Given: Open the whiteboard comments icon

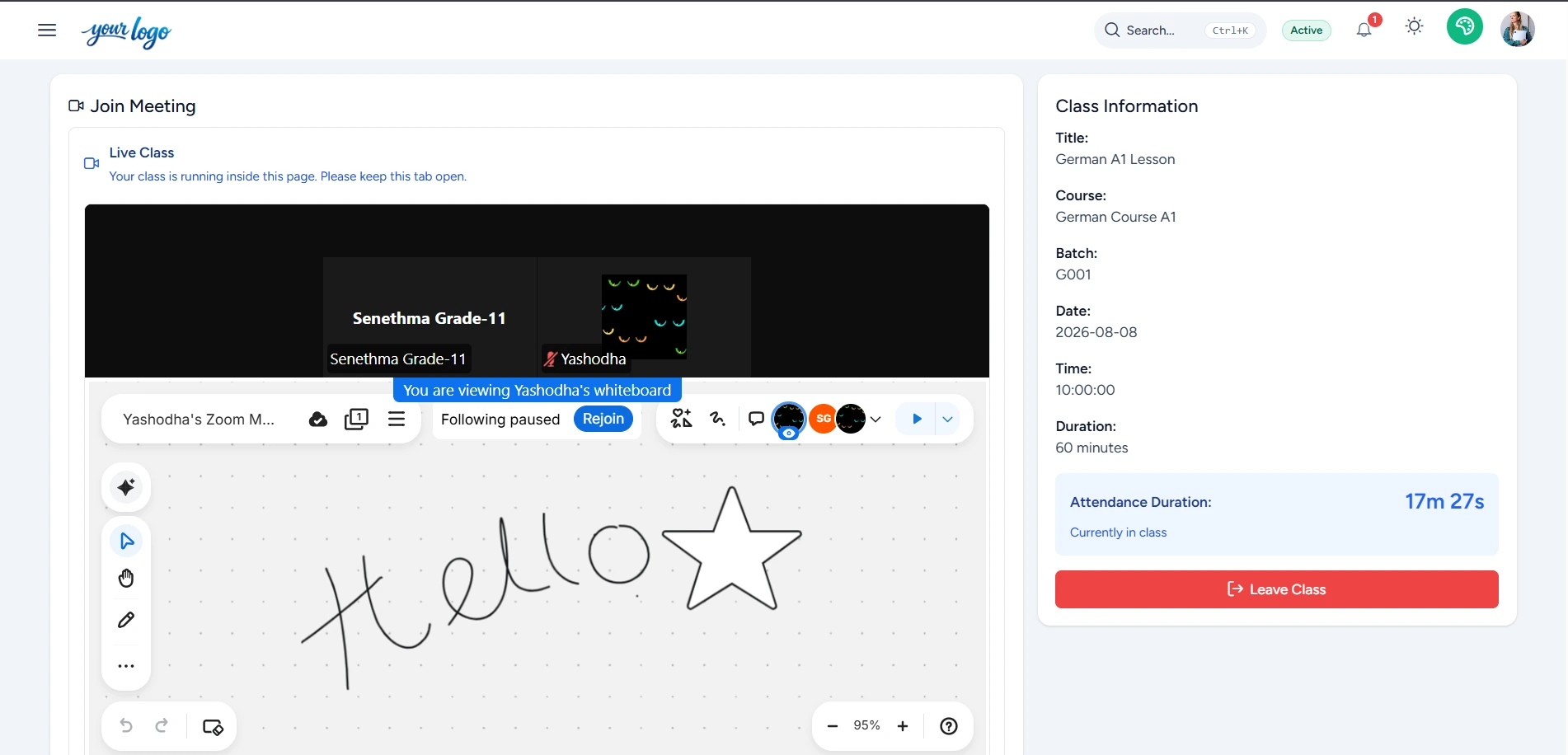Looking at the screenshot, I should click(756, 419).
